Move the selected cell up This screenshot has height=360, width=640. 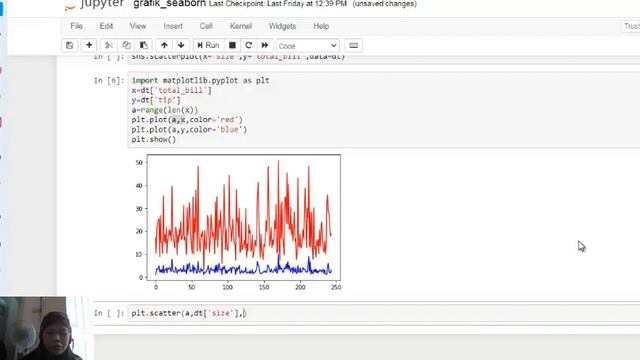click(x=164, y=45)
